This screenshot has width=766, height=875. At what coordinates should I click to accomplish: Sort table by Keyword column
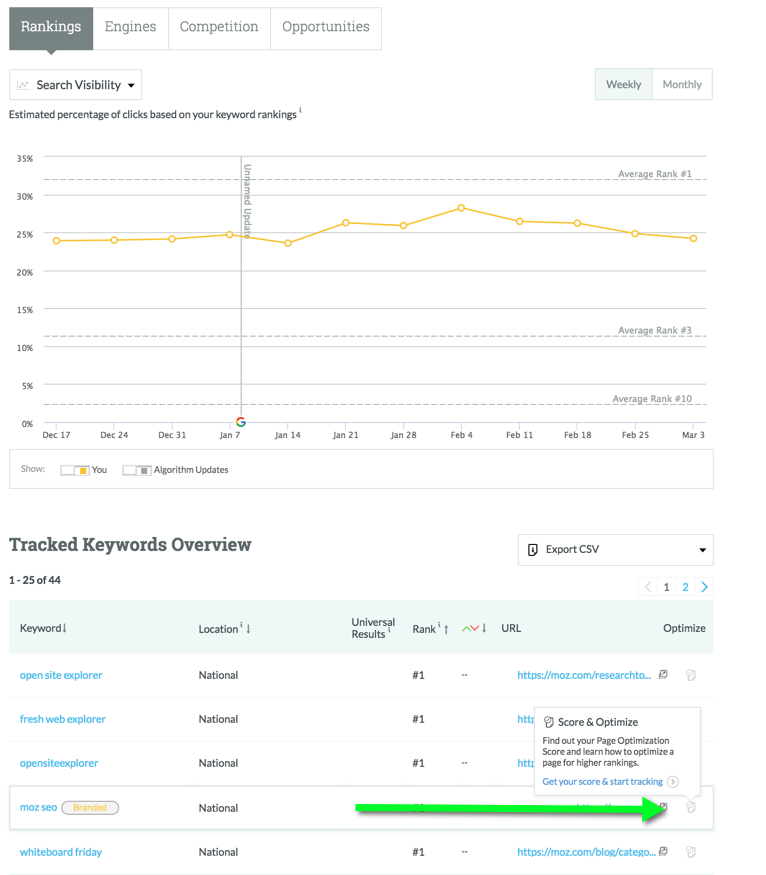[43, 628]
